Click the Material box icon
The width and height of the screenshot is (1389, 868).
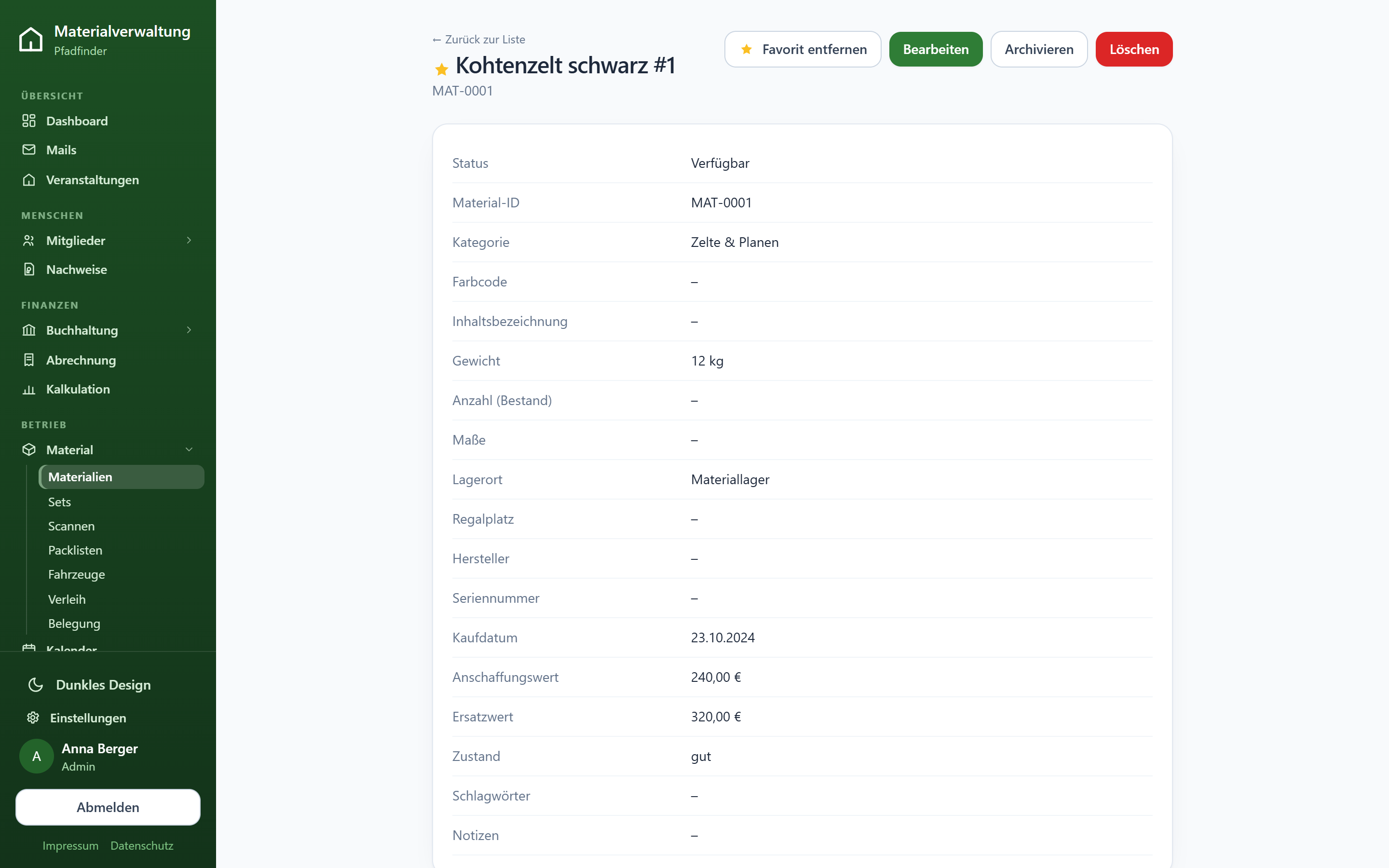(x=29, y=449)
